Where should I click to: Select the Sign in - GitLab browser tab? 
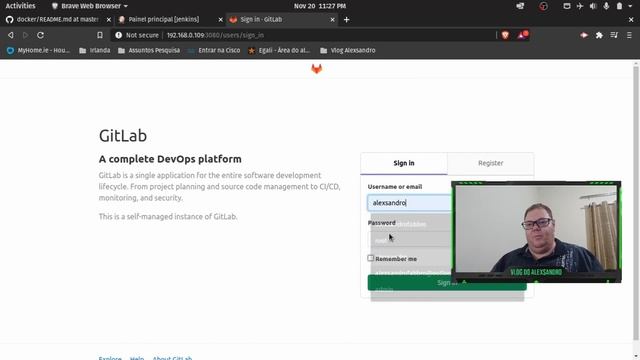coord(282,20)
